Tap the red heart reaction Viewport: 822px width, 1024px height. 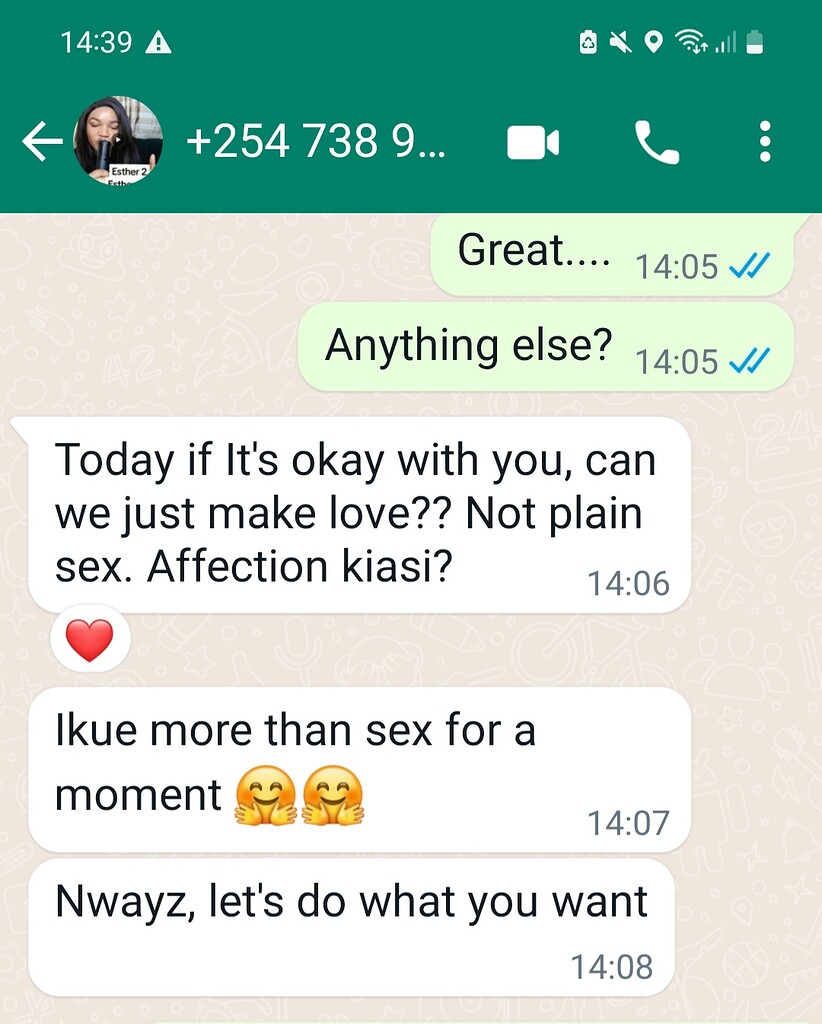click(90, 639)
